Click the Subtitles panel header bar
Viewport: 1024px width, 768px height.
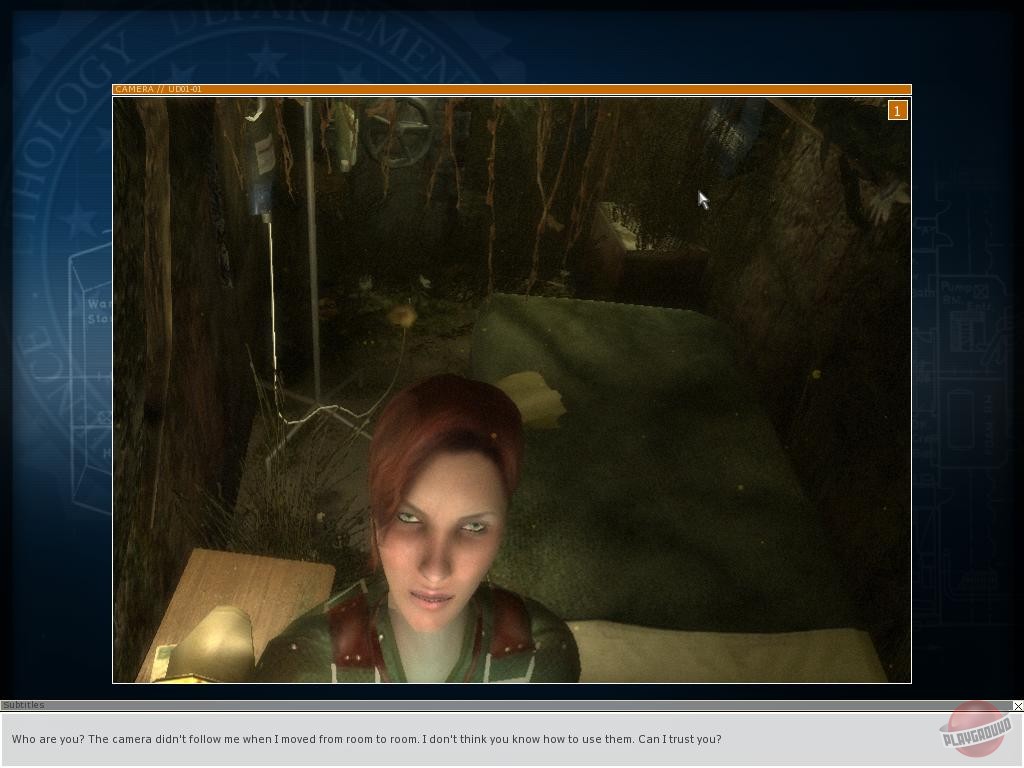(x=500, y=706)
